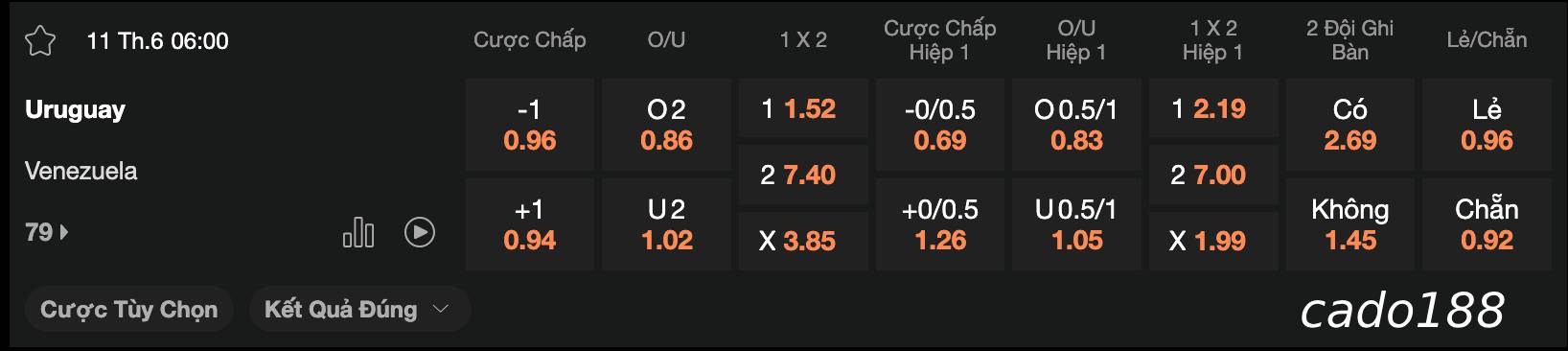Select Uruguay -1 handicap at 0.96
The height and width of the screenshot is (351, 1568).
pos(530,126)
